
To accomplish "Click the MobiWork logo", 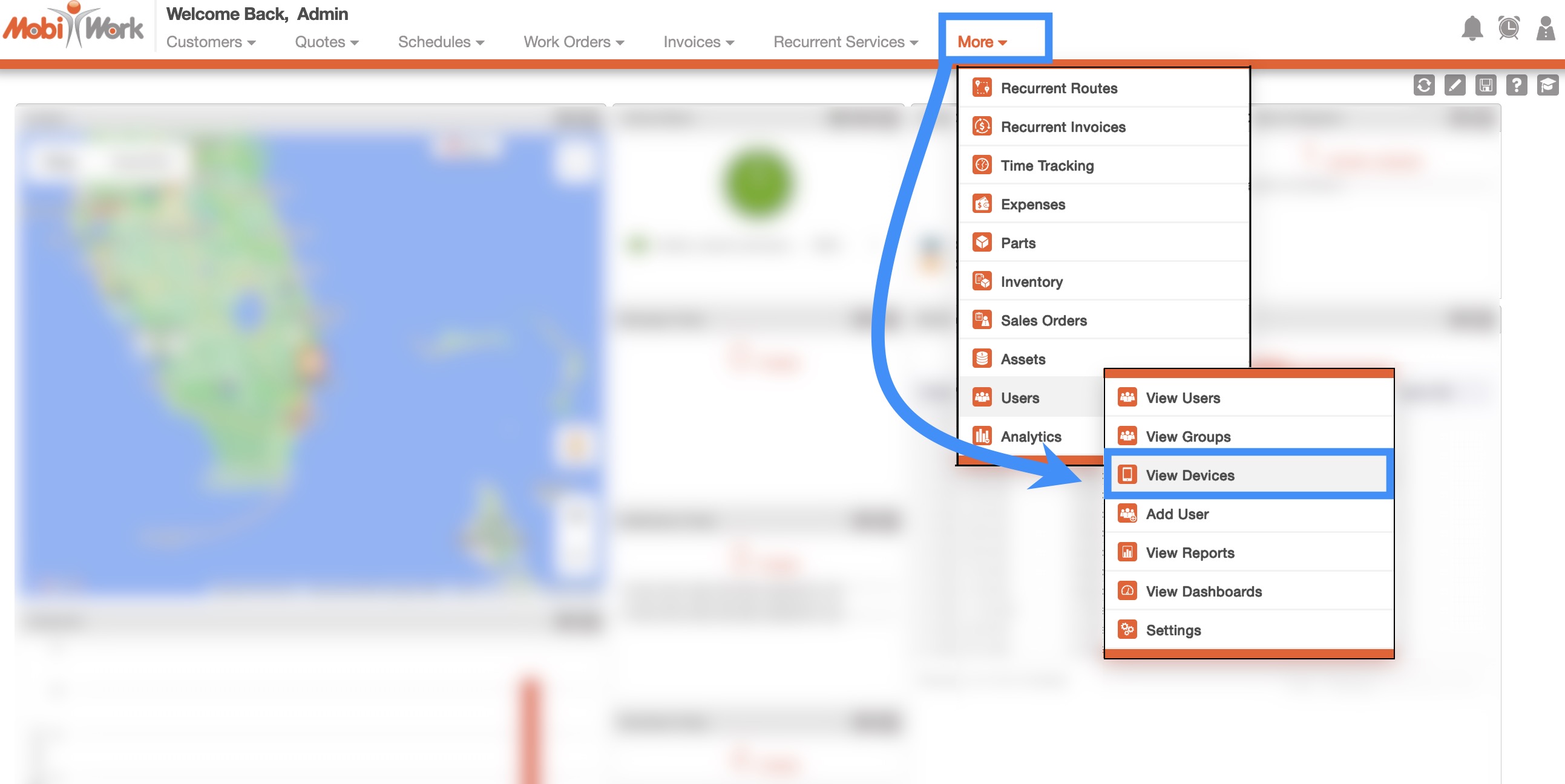I will (73, 26).
